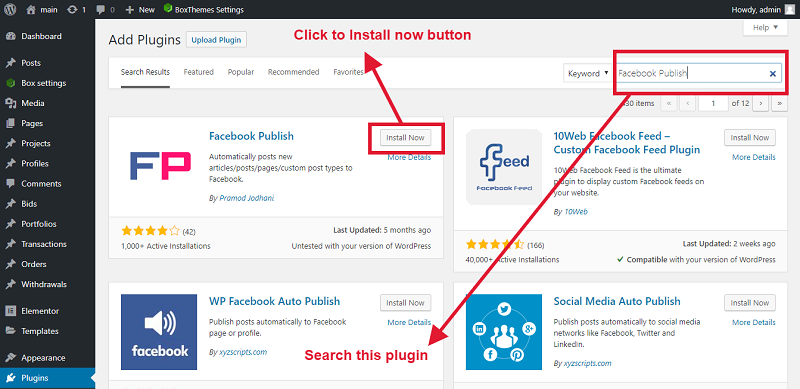800x389 pixels.
Task: Install the Facebook Publish plugin
Action: [x=406, y=138]
